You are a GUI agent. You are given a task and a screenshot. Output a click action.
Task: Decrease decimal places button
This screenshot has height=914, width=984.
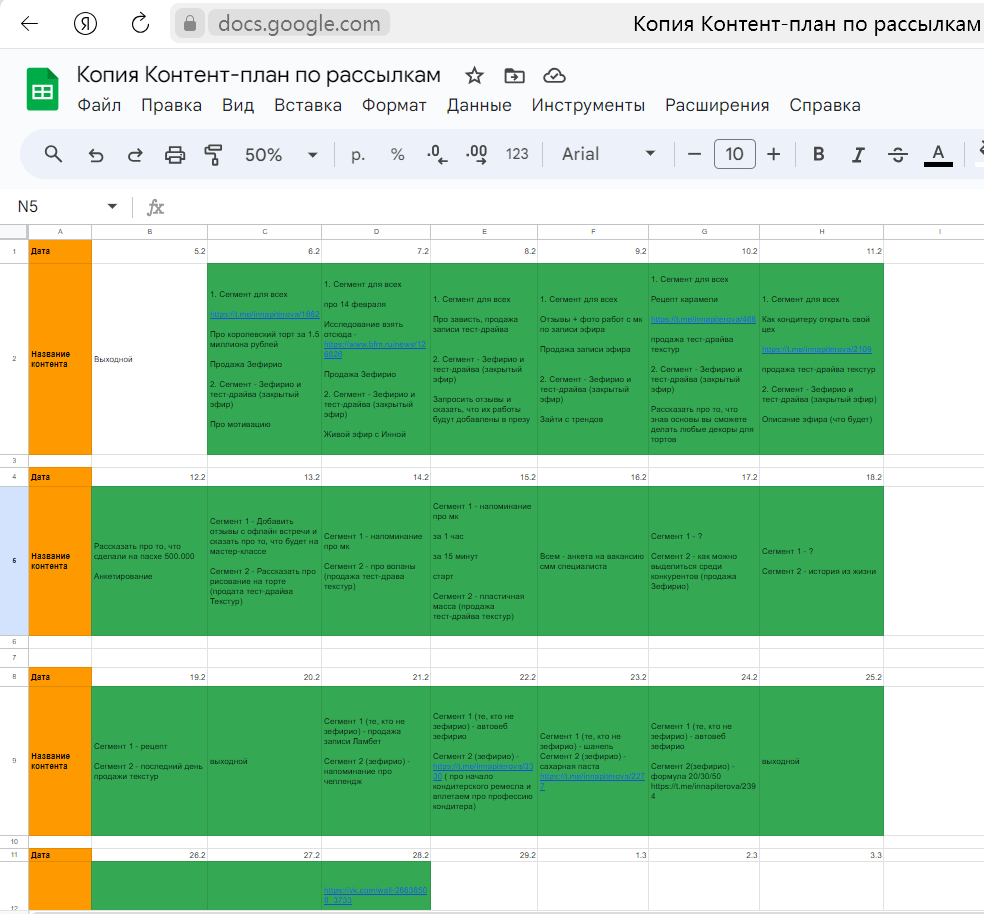[x=437, y=154]
